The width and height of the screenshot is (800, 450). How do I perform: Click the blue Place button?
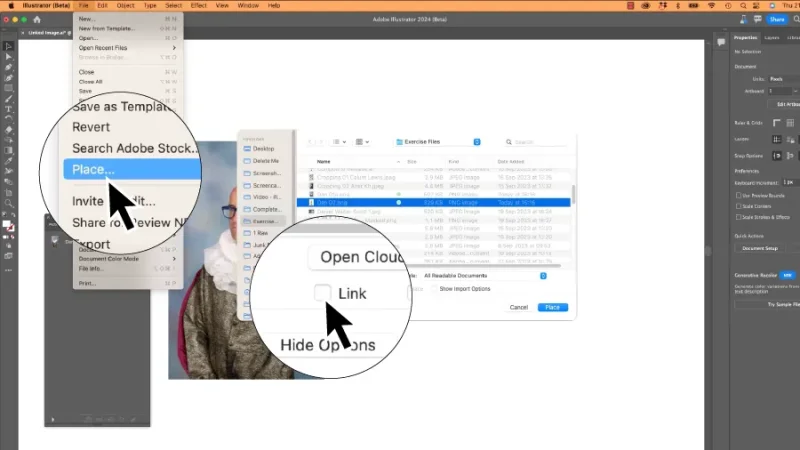click(553, 307)
